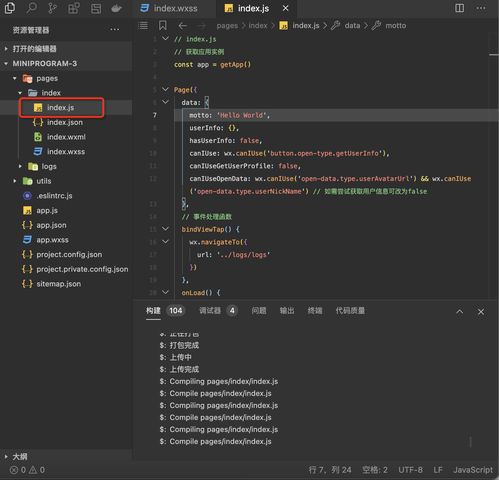Viewport: 499px width, 480px height.
Task: Open the source control branch icon
Action: point(52,8)
